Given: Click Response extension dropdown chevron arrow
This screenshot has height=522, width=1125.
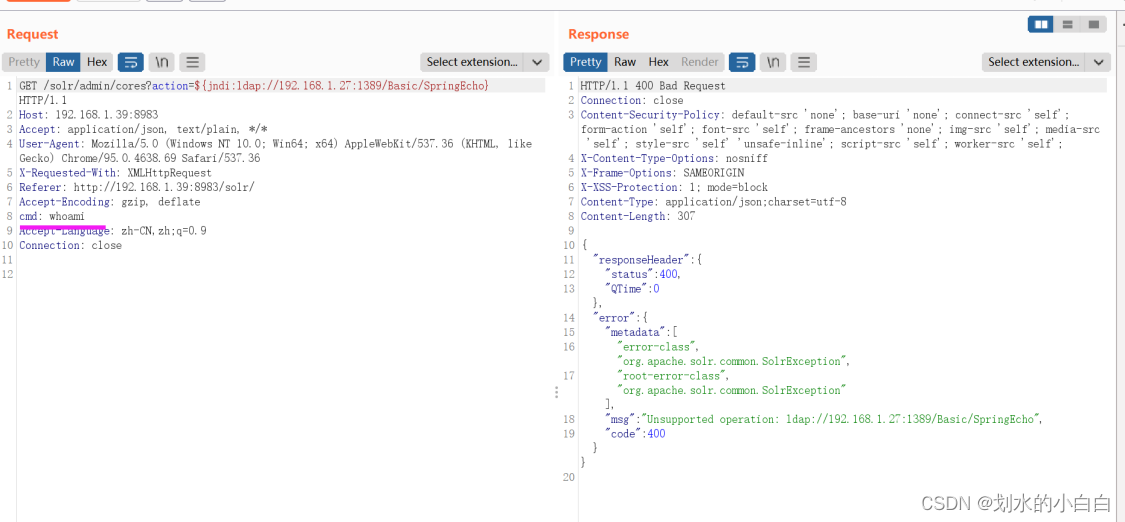Looking at the screenshot, I should (x=1098, y=62).
